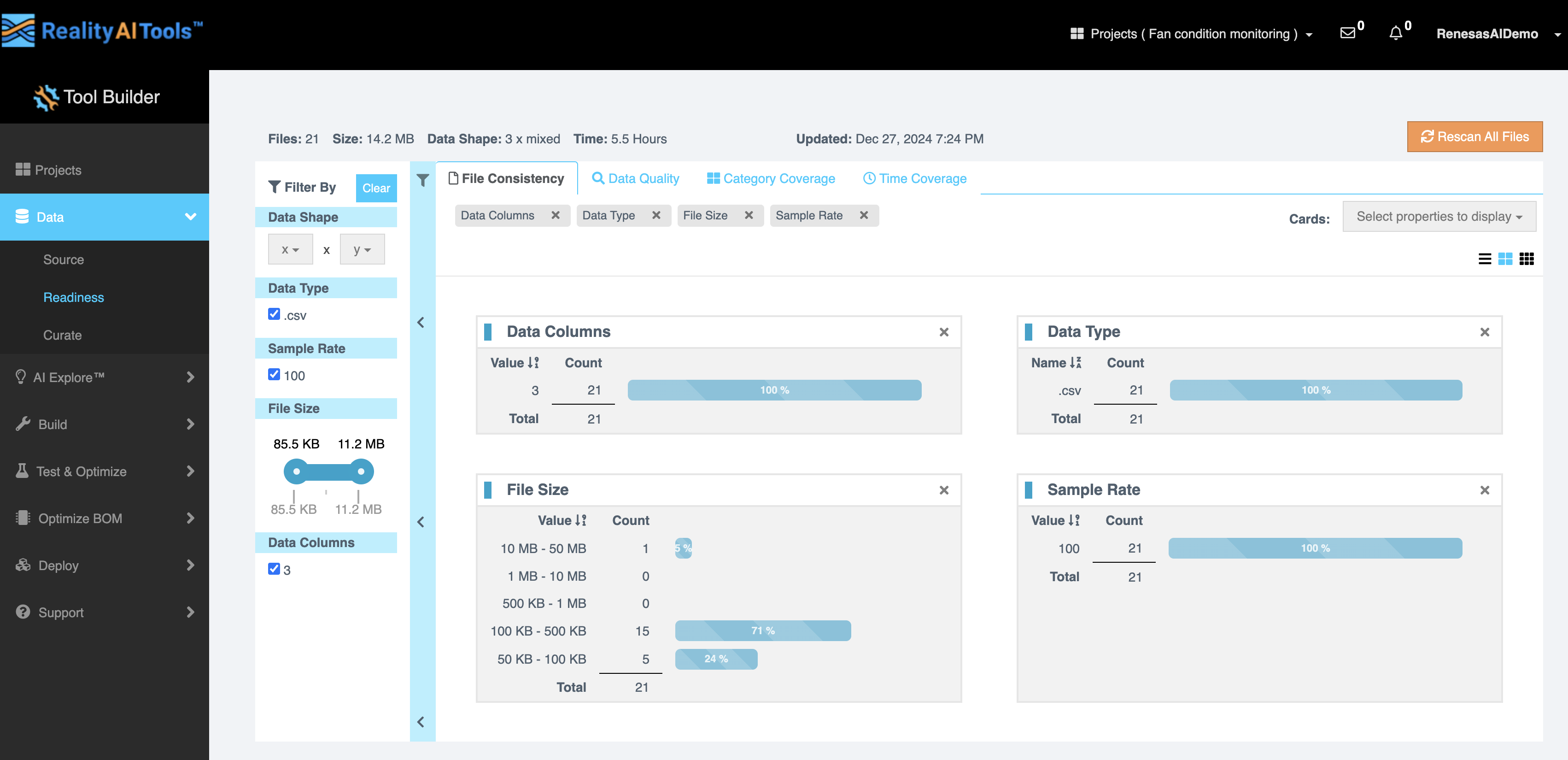Open the messages envelope icon
Image resolution: width=1568 pixels, height=760 pixels.
[x=1349, y=34]
